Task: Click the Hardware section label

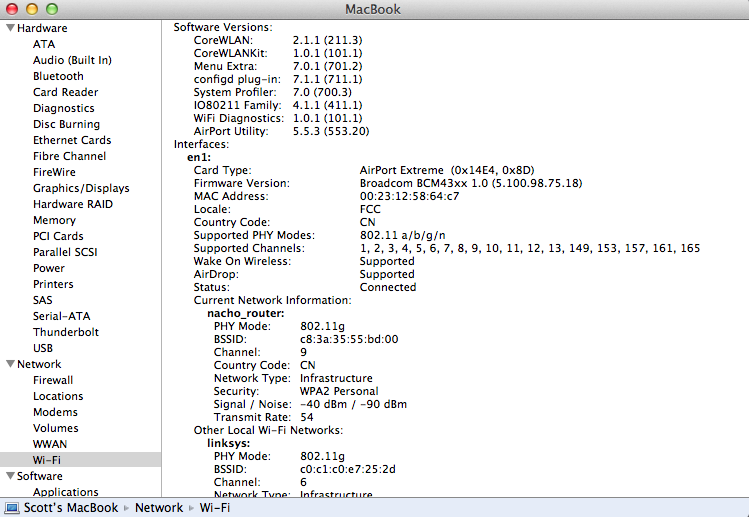Action: click(x=42, y=28)
